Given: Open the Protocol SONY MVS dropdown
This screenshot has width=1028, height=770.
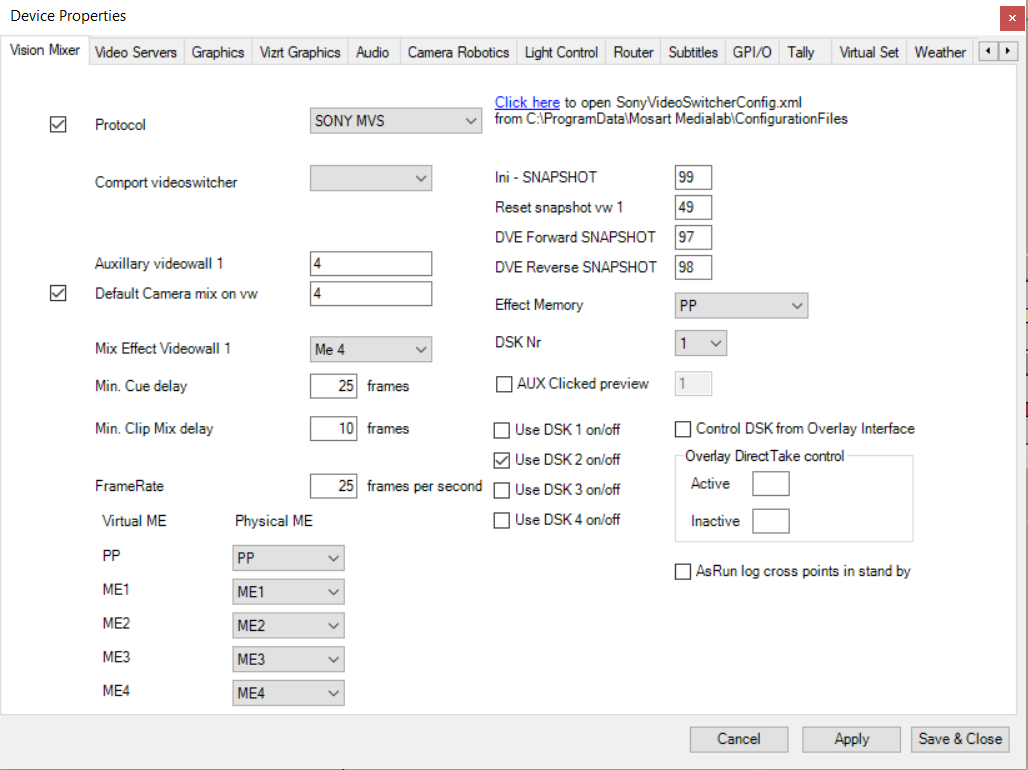Looking at the screenshot, I should [x=396, y=121].
